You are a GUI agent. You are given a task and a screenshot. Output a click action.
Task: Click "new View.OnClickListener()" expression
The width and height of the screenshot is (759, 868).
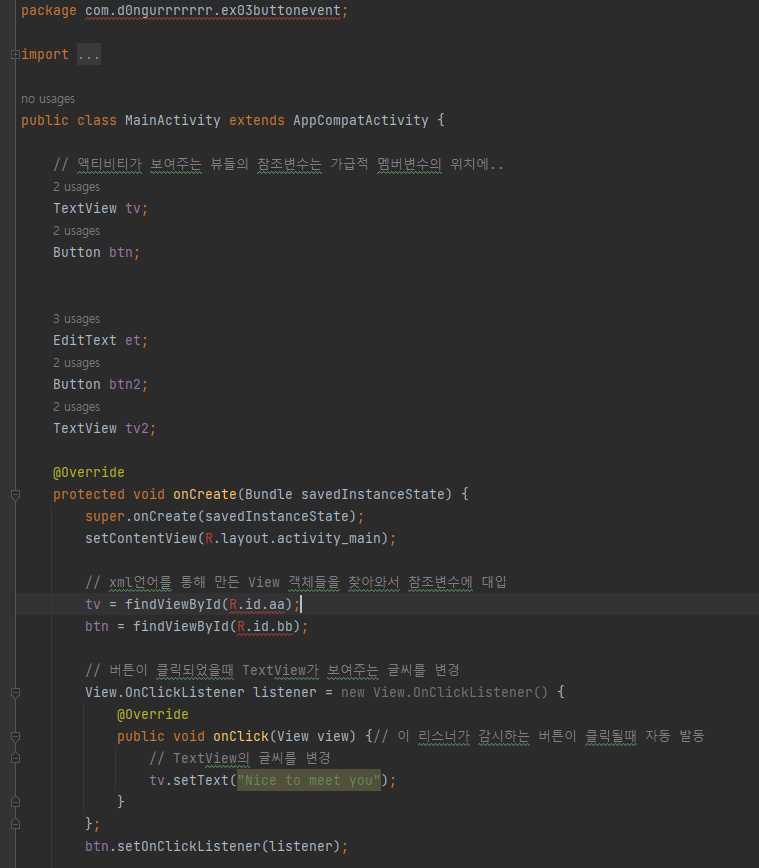click(x=445, y=693)
